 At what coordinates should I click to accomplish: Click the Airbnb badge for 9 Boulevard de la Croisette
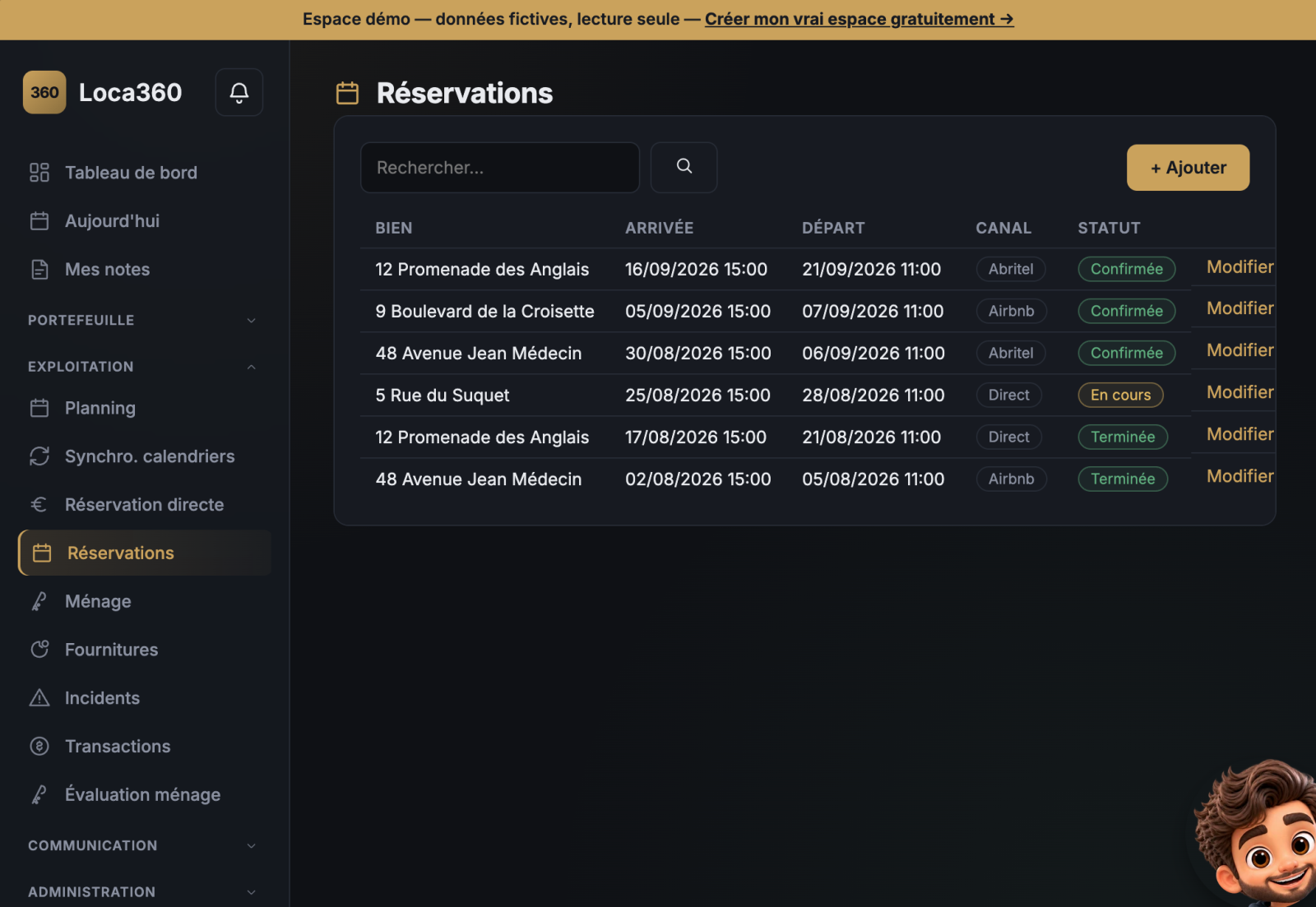[x=1011, y=312]
